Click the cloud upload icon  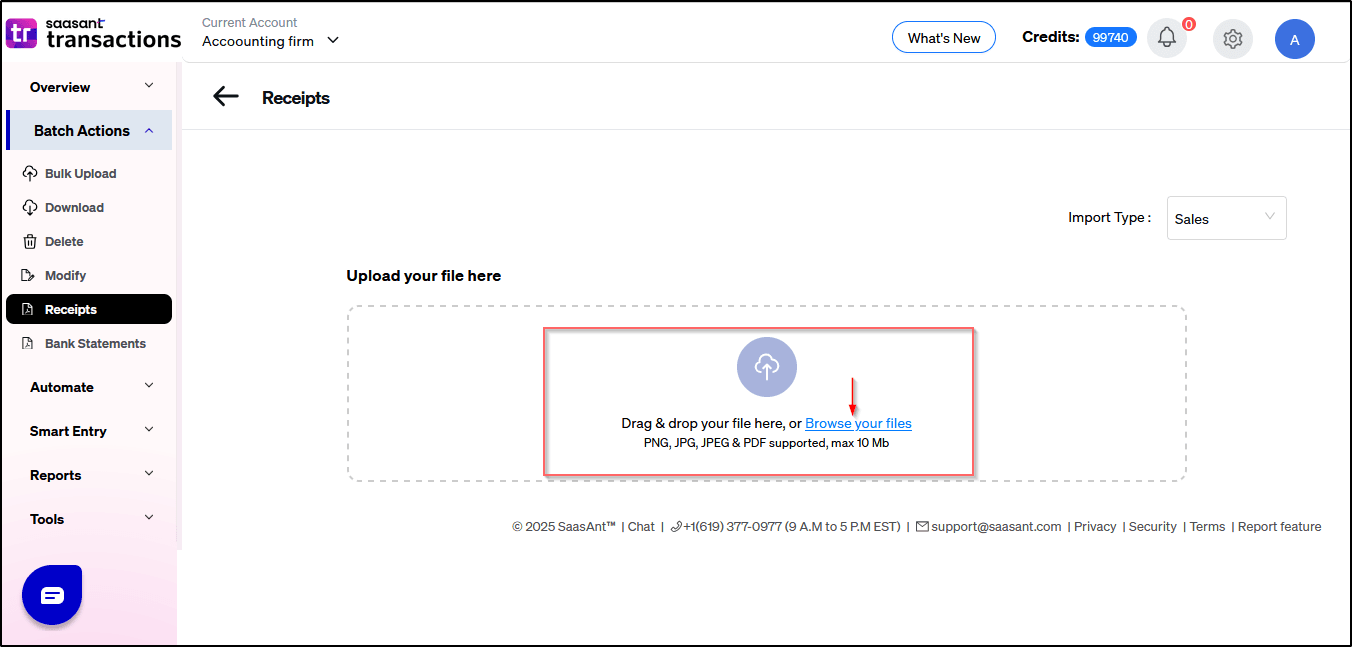(x=766, y=367)
